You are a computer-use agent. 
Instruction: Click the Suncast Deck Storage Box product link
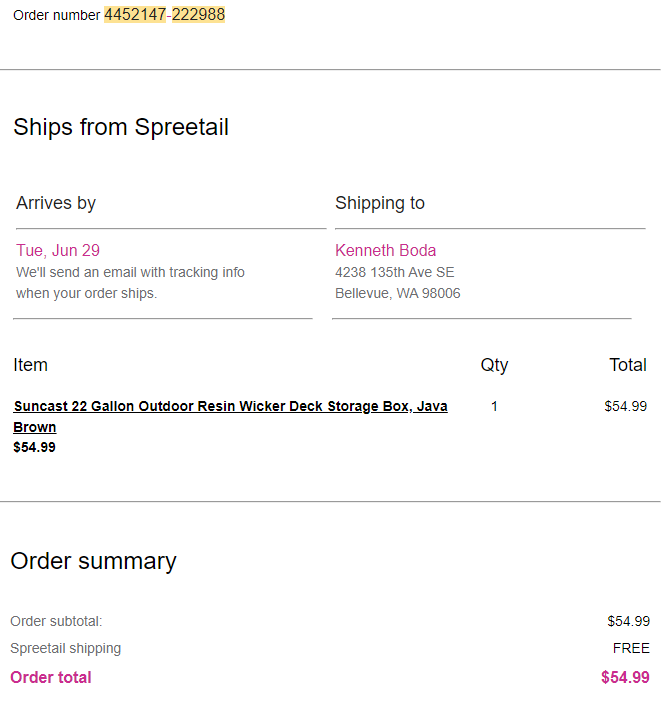click(230, 416)
